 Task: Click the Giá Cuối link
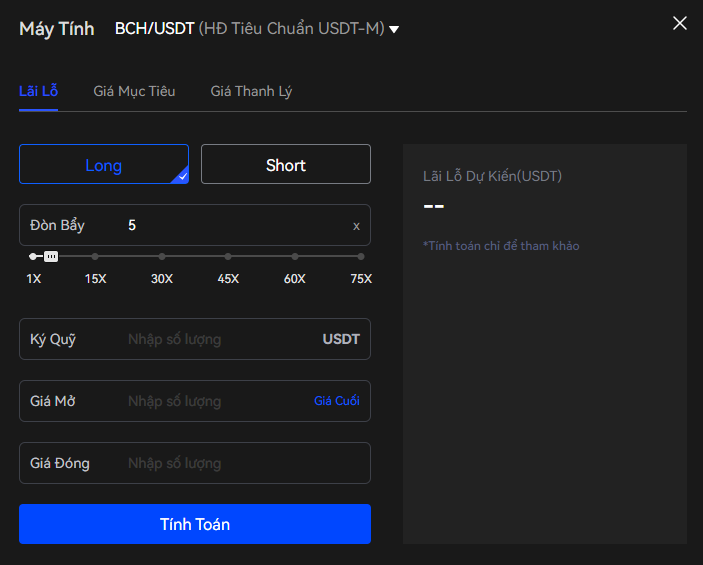click(x=337, y=400)
